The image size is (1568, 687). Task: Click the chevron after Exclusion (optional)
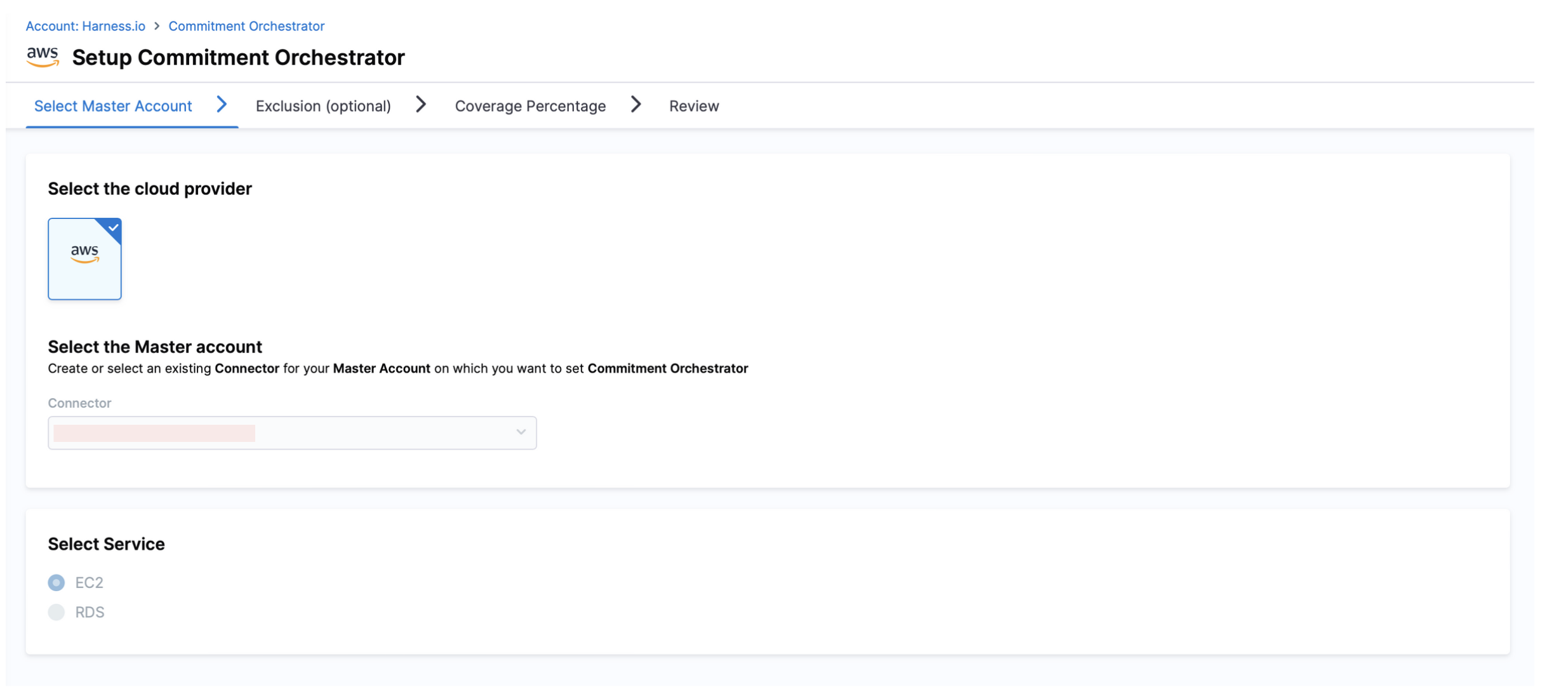click(421, 105)
